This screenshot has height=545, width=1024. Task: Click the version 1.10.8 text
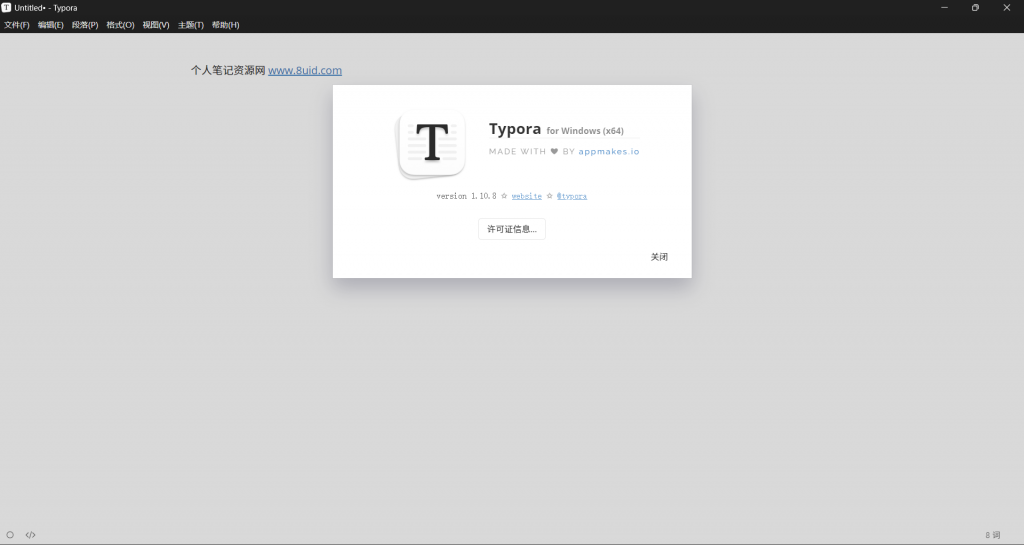466,196
